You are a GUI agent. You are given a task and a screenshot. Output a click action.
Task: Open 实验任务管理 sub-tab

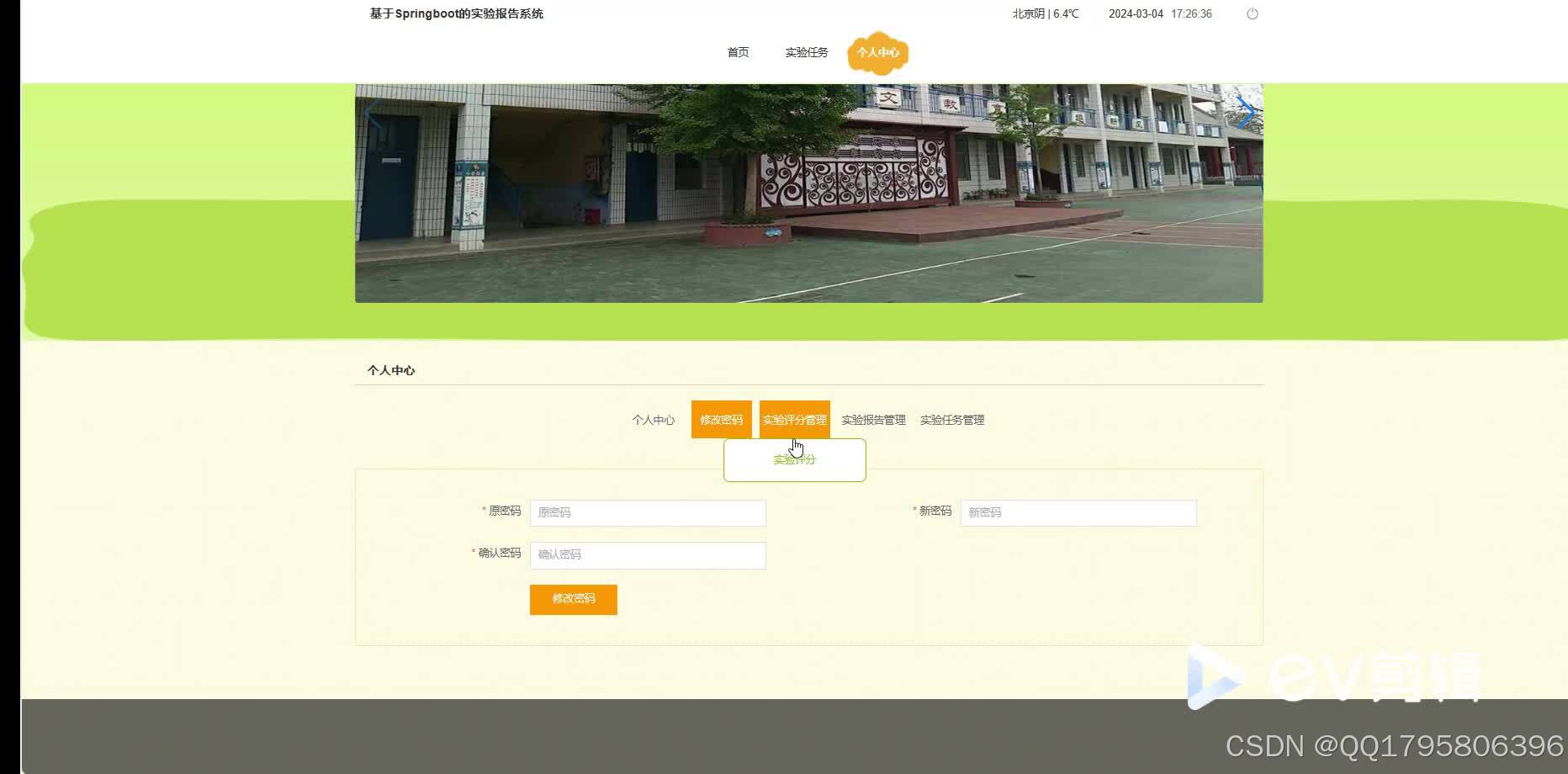point(952,420)
